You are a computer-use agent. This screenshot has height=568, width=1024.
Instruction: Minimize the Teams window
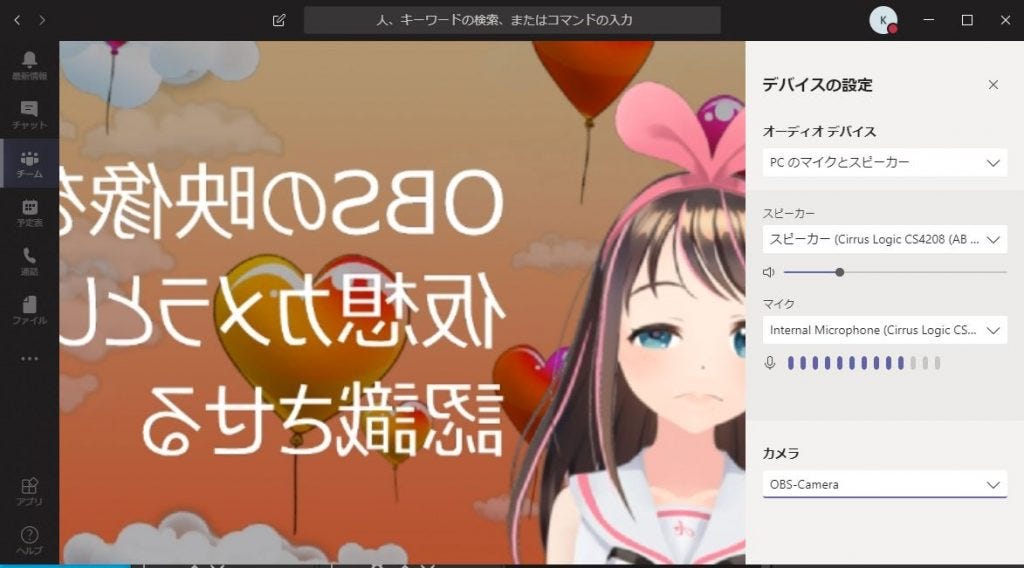pyautogui.click(x=928, y=20)
